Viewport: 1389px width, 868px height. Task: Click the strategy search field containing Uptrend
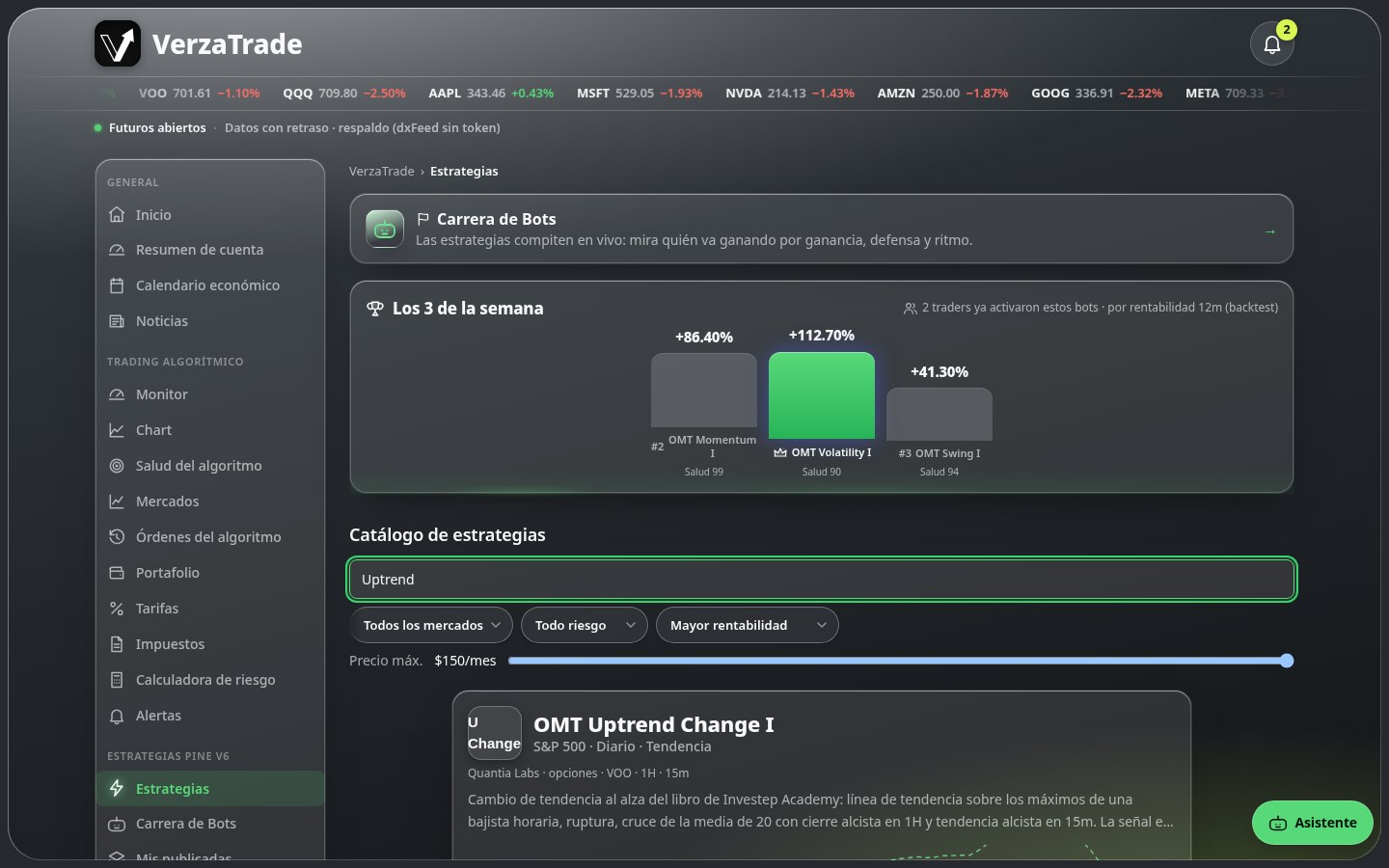(x=822, y=580)
